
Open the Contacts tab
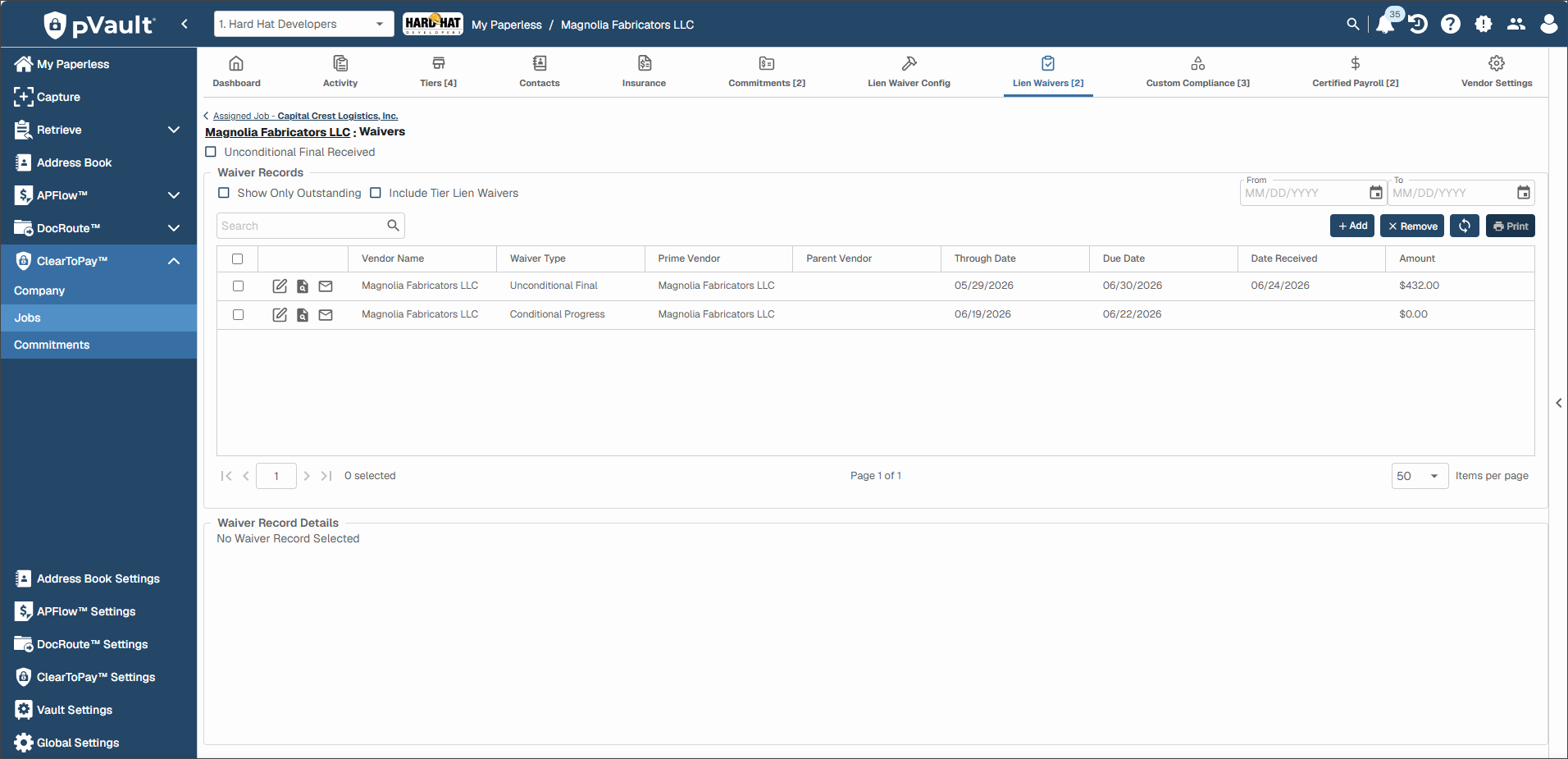coord(540,71)
